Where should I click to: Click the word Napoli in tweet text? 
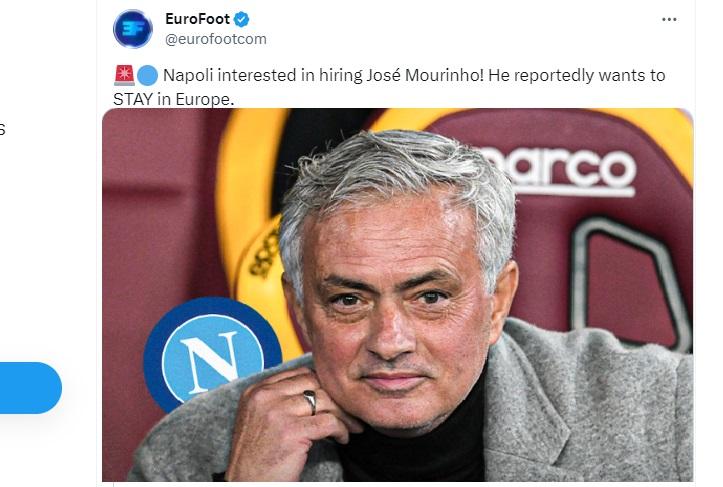188,75
